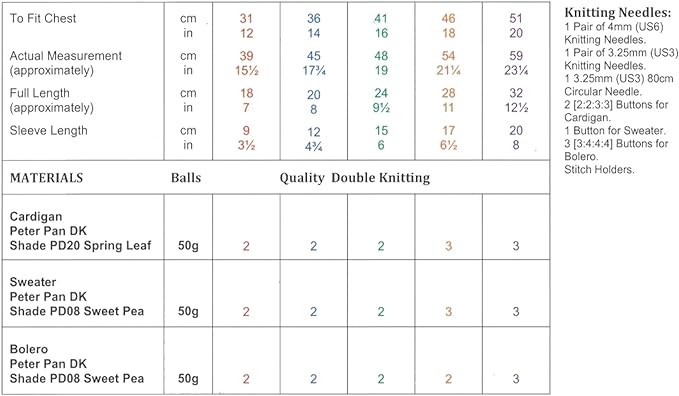Select the 51 cm chest size value
This screenshot has width=679, height=396.
point(516,18)
